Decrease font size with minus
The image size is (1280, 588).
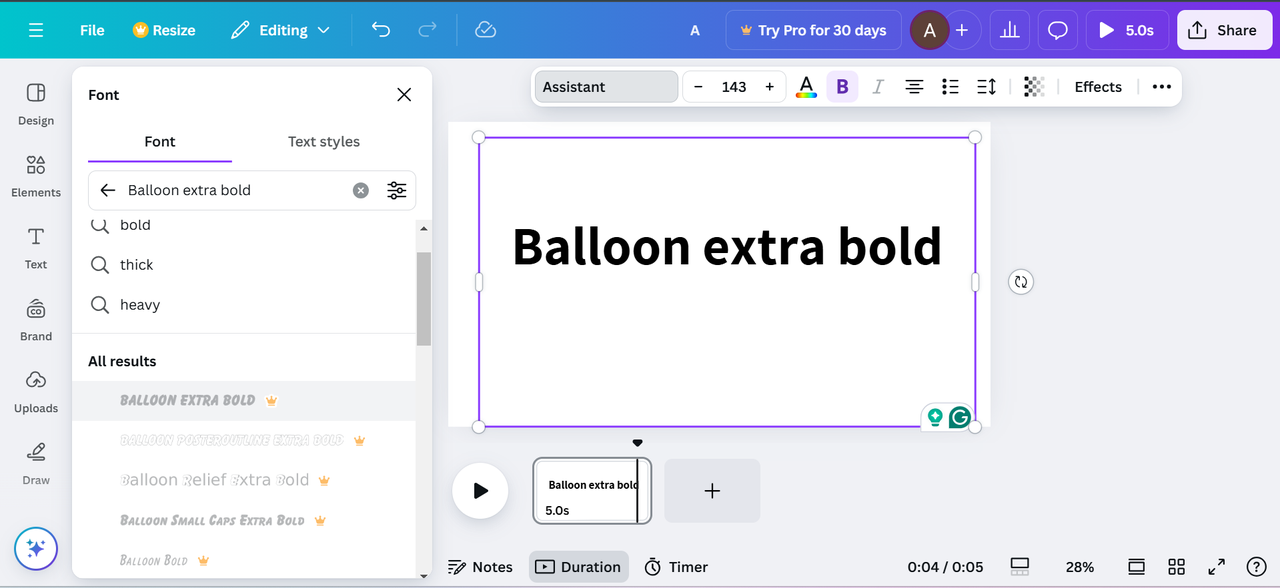pyautogui.click(x=698, y=87)
